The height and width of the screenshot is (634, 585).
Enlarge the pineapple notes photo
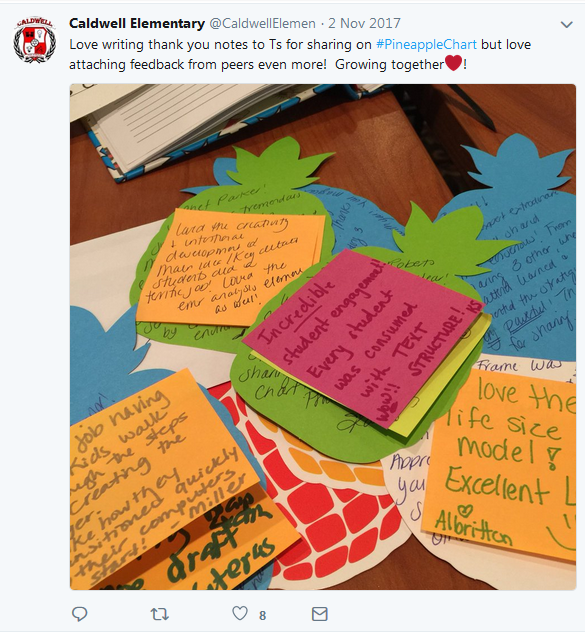(323, 336)
